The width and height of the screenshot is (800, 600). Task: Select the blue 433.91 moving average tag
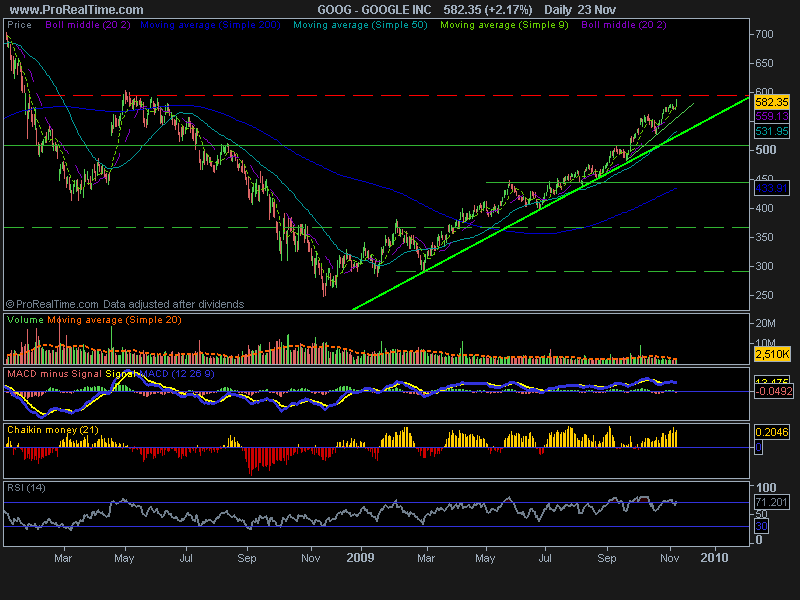click(772, 188)
